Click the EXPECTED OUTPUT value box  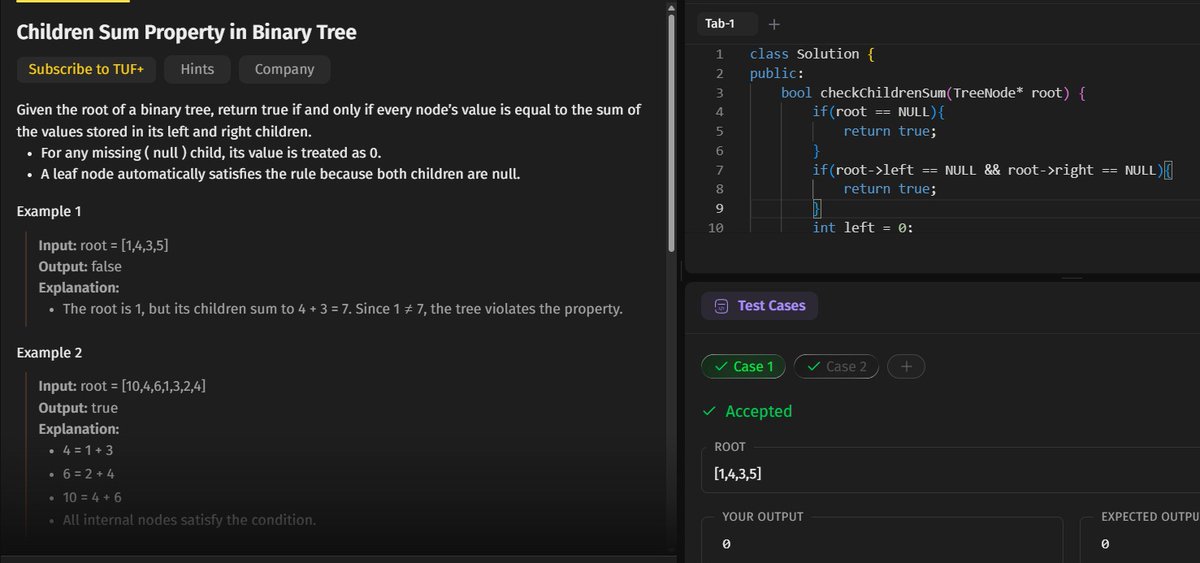tap(1140, 545)
